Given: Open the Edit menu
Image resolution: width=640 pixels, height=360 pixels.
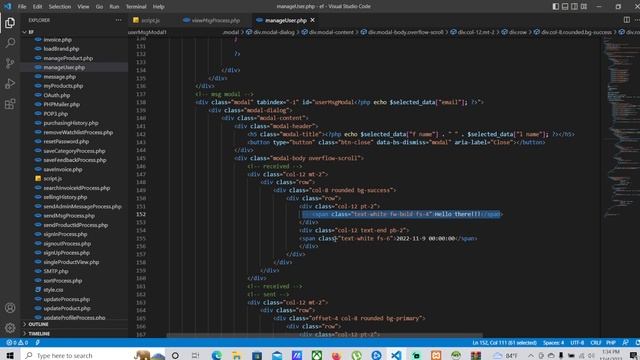Looking at the screenshot, I should click(x=37, y=7).
